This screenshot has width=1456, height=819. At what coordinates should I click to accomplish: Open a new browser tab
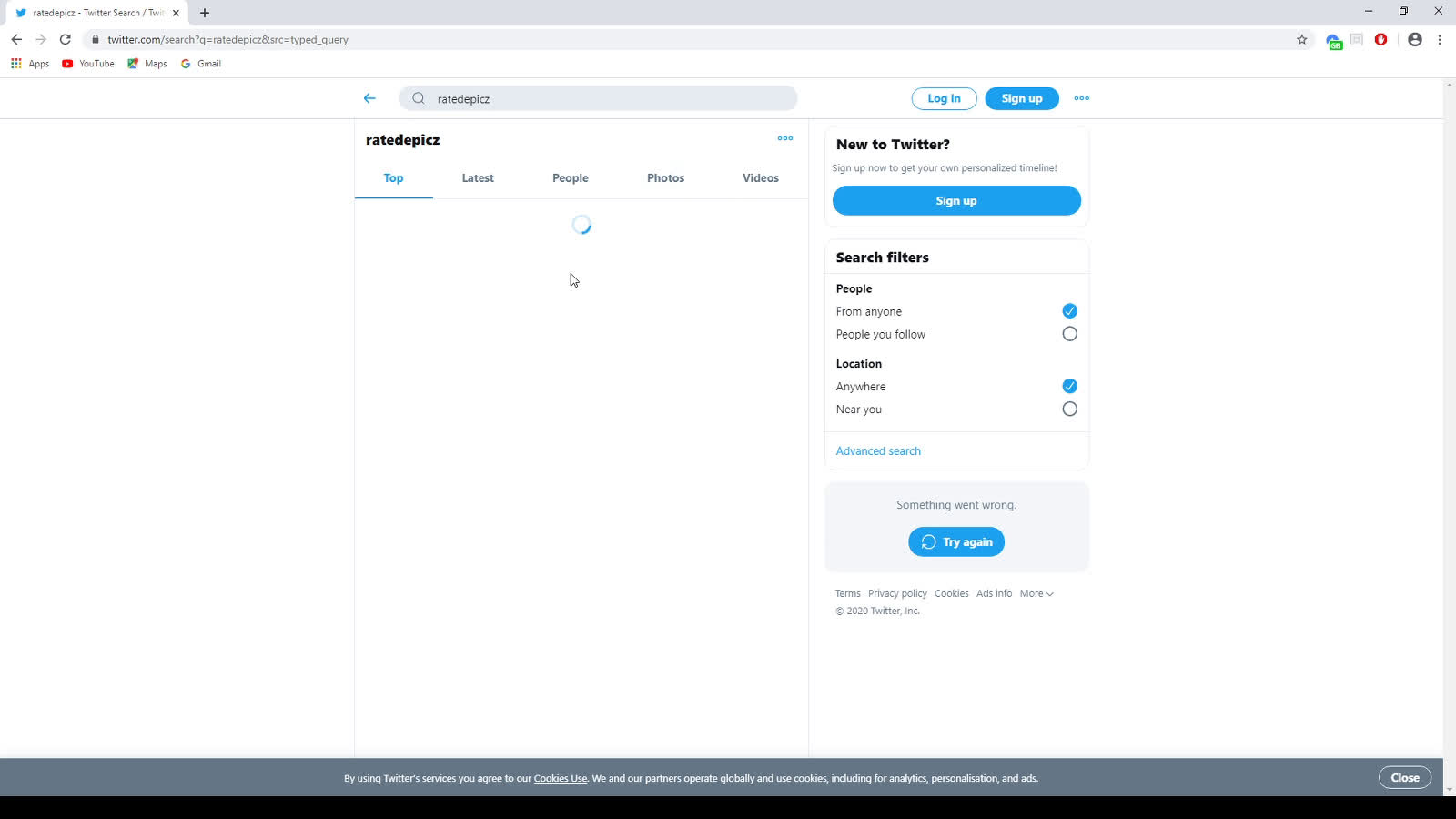pos(205,13)
